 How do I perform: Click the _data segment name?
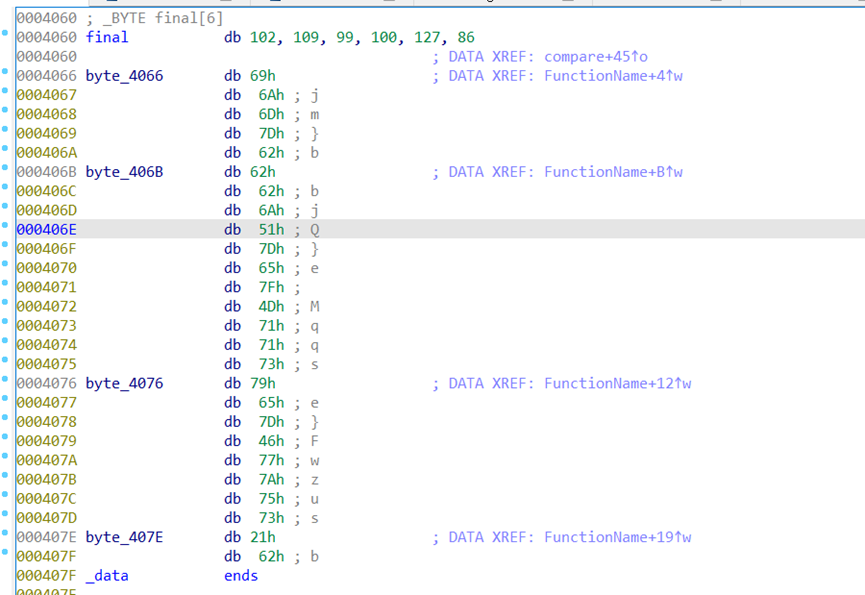click(x=107, y=576)
